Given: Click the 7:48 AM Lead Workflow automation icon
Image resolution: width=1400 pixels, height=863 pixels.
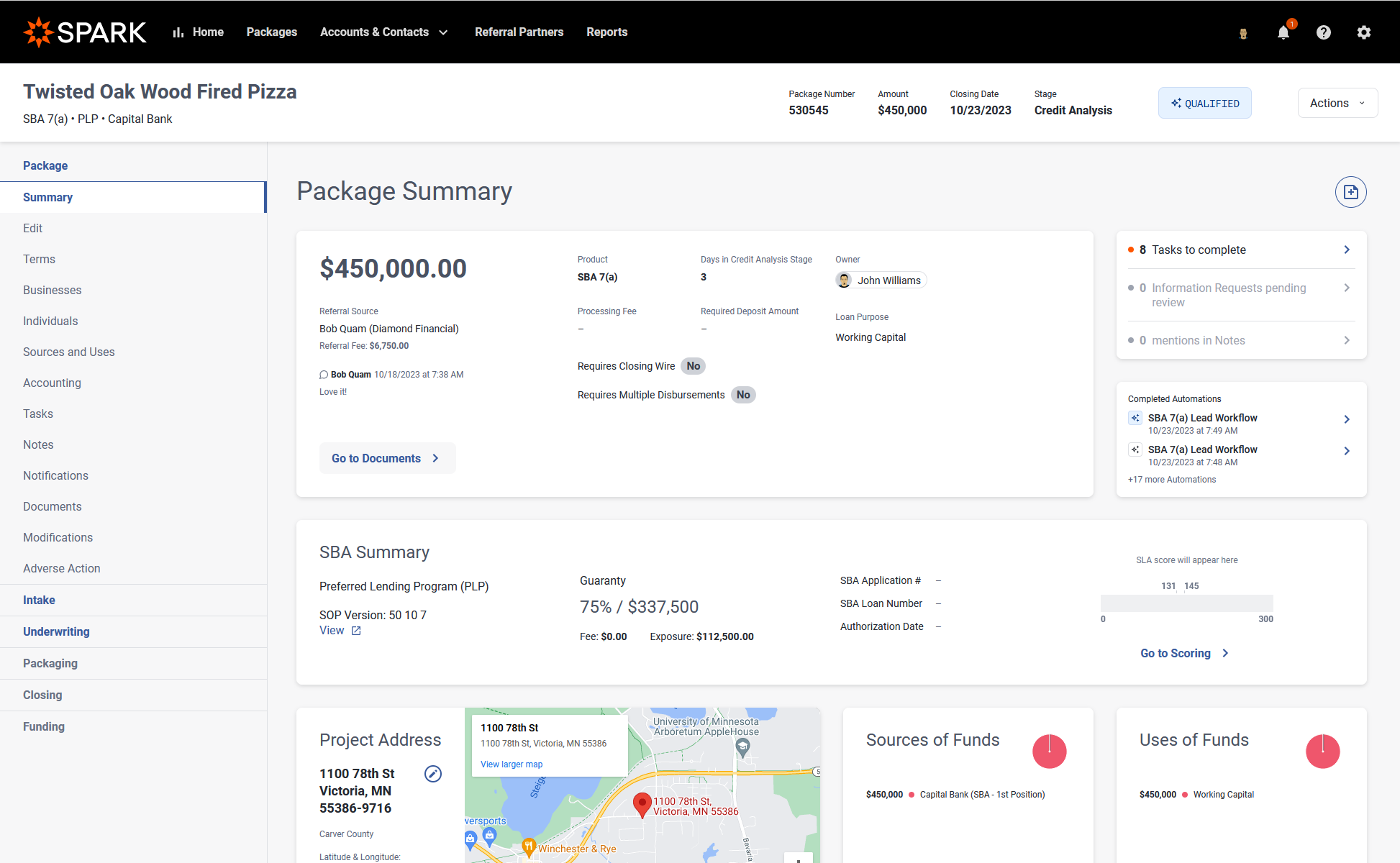Looking at the screenshot, I should pyautogui.click(x=1135, y=449).
